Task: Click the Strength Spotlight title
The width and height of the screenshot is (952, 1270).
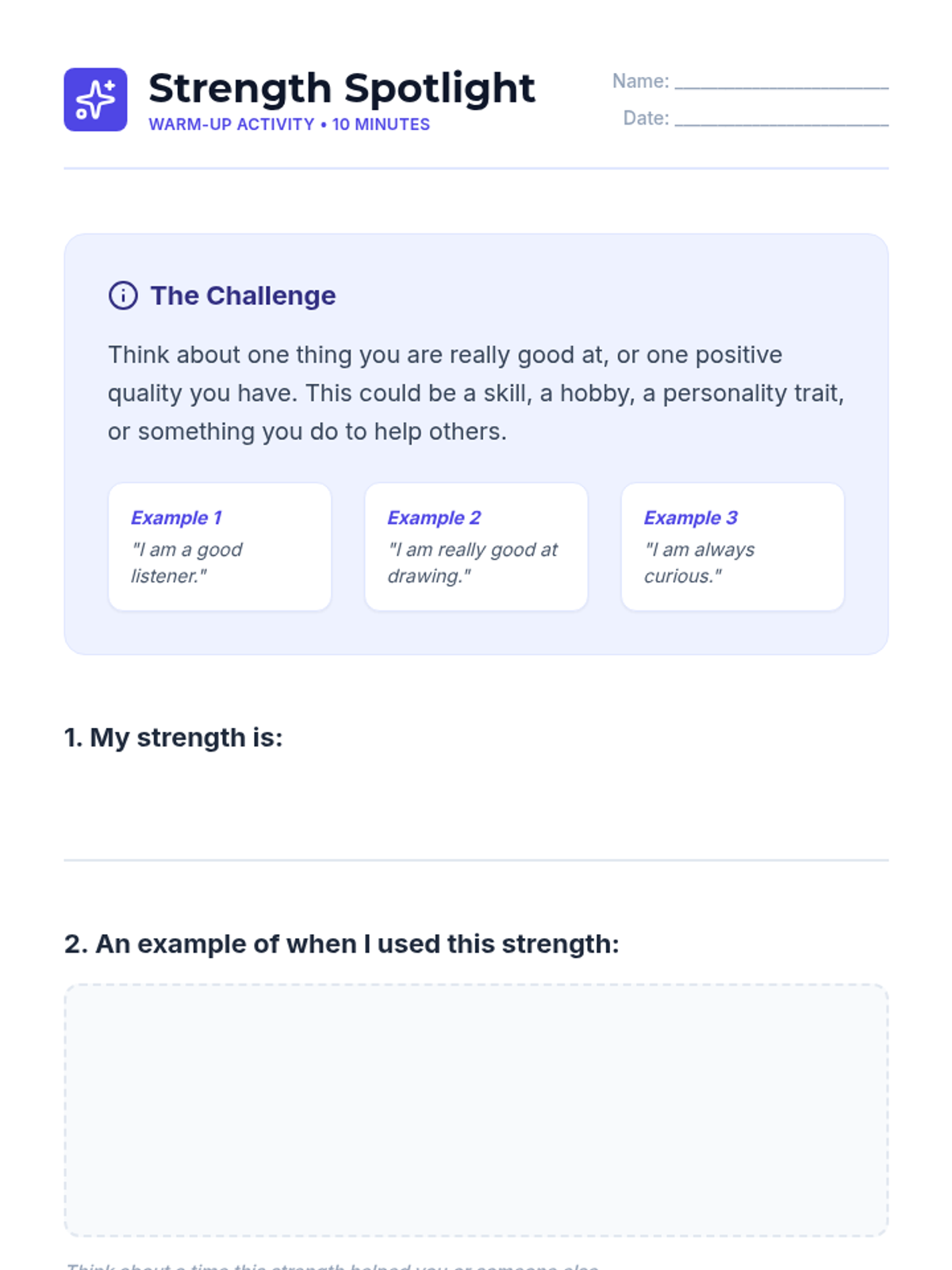Action: click(x=341, y=87)
